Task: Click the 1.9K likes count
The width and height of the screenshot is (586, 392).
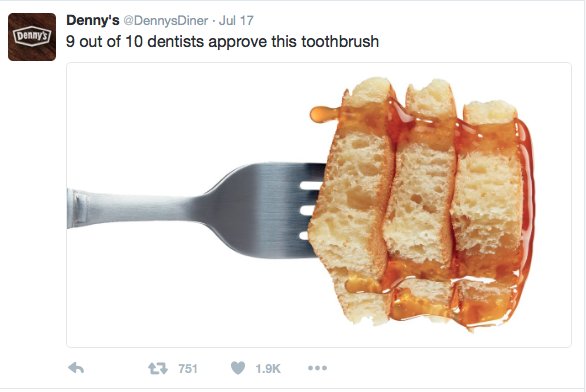Action: 268,369
